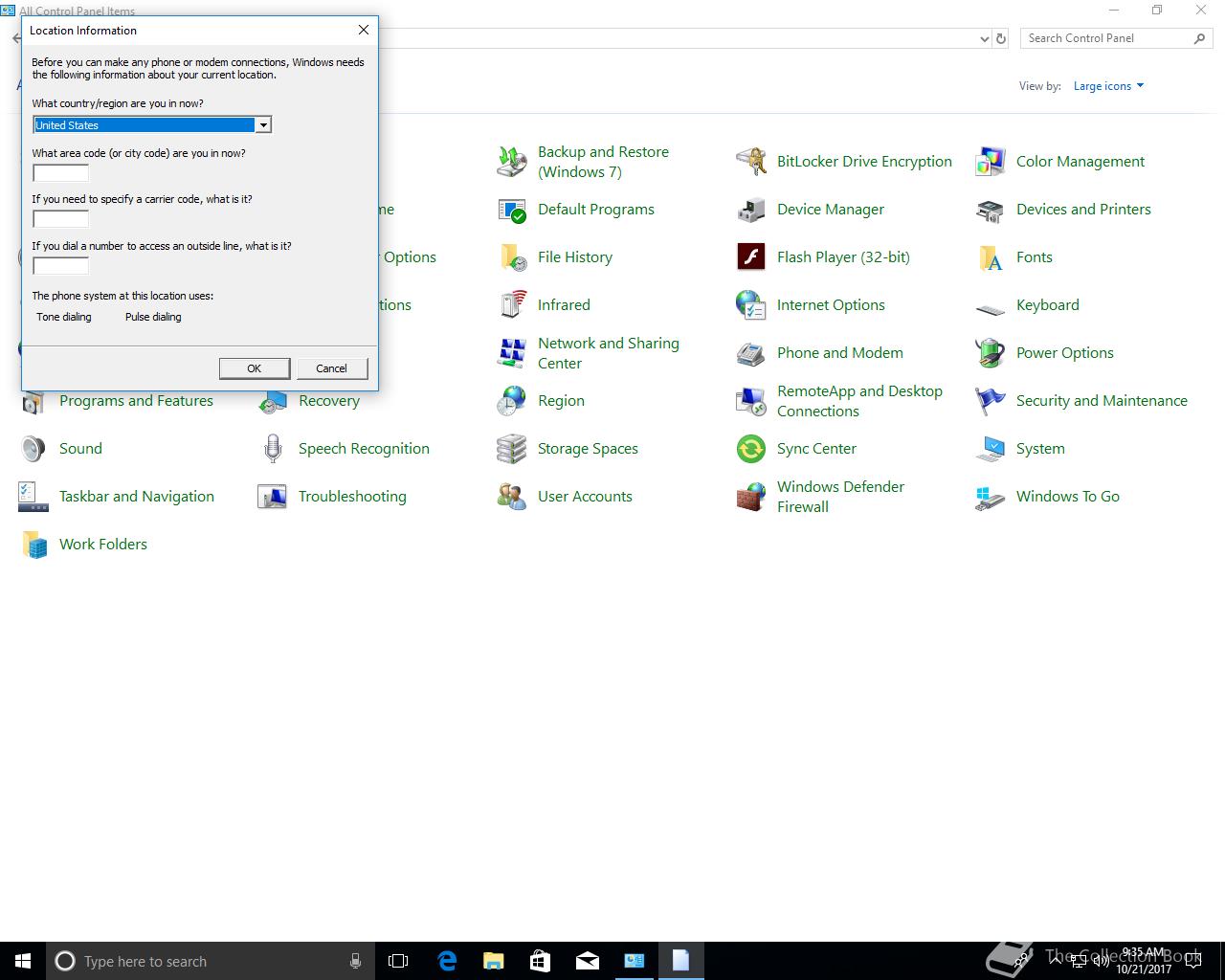Open the User Accounts link
Image resolution: width=1225 pixels, height=980 pixels.
pos(585,497)
